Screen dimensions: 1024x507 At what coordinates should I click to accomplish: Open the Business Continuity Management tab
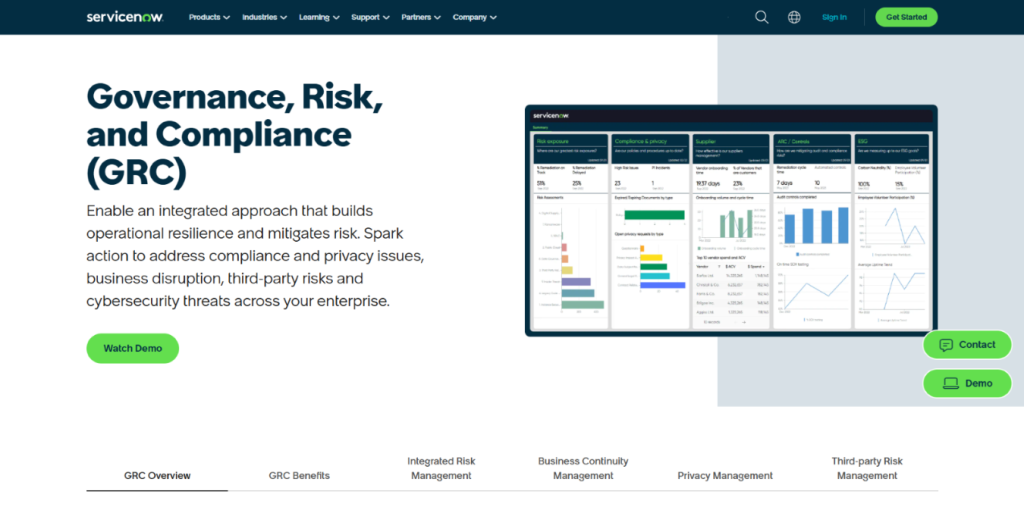(583, 468)
